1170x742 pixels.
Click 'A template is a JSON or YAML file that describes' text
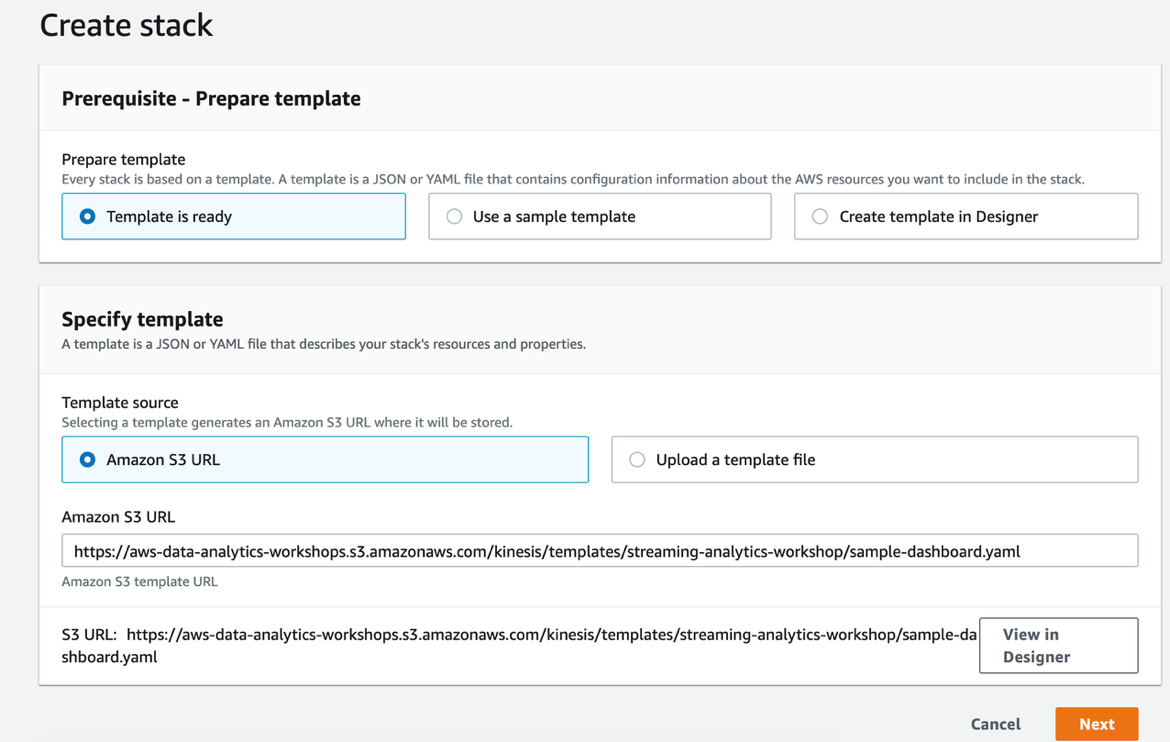tap(324, 344)
